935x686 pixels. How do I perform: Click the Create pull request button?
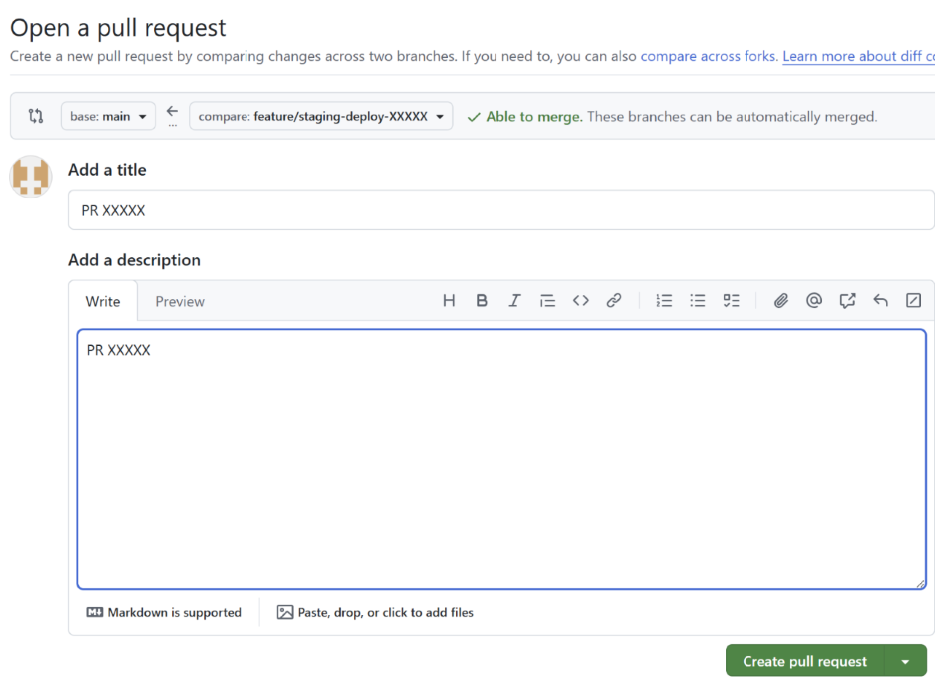(x=804, y=661)
